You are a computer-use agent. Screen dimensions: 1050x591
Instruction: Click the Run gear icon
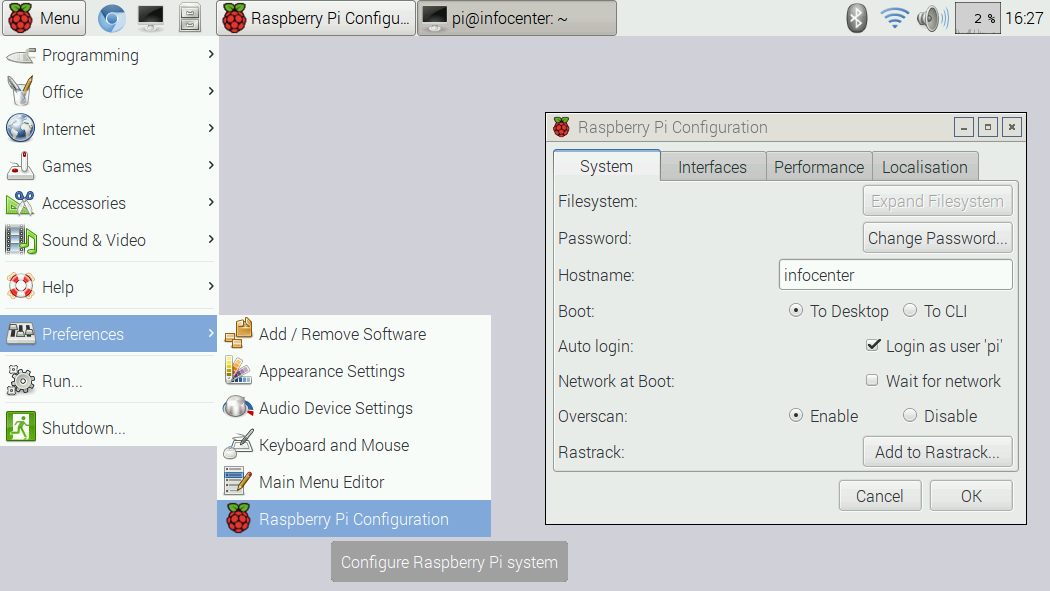pyautogui.click(x=21, y=381)
